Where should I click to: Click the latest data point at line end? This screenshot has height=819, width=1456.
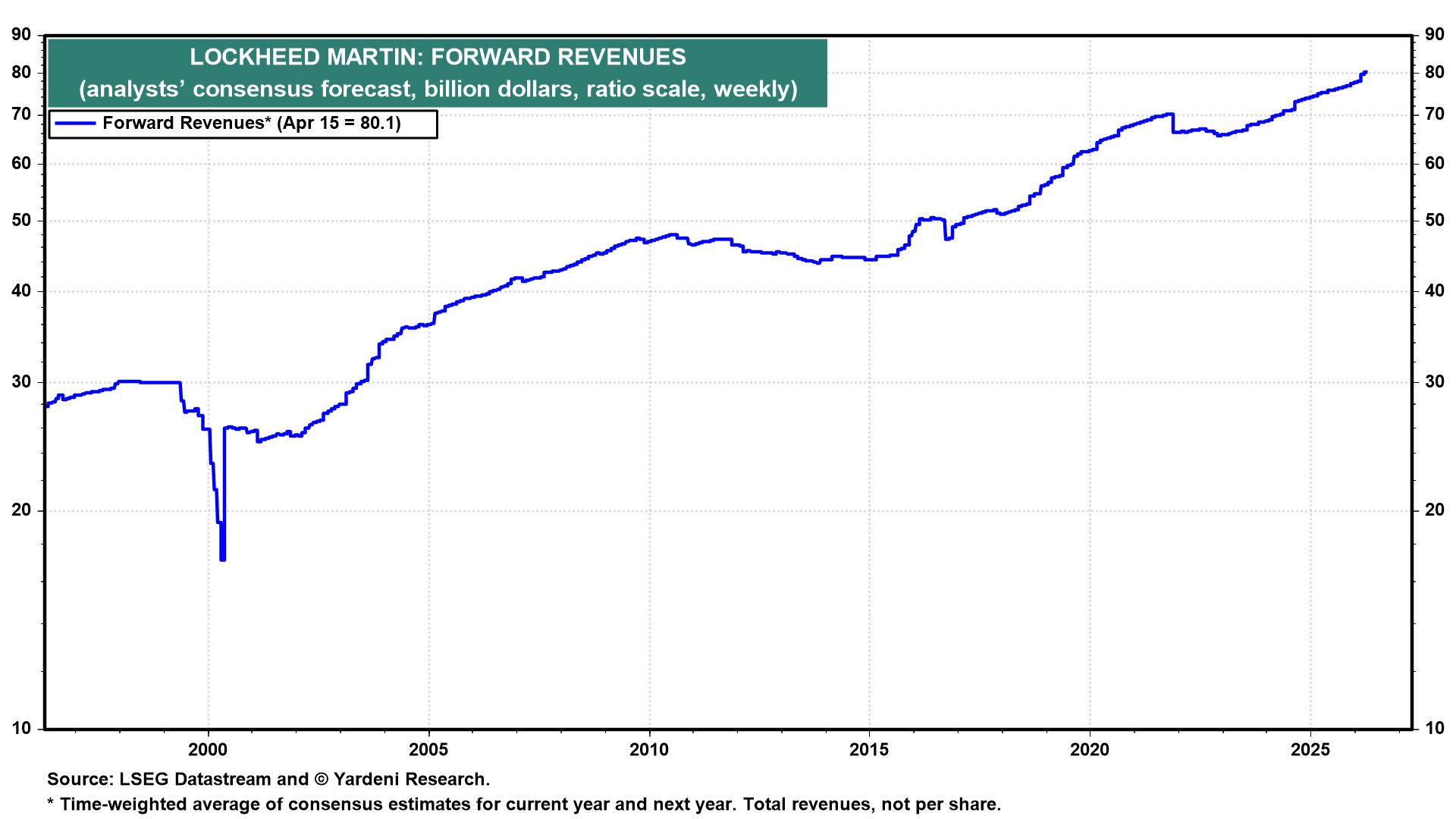point(1364,73)
